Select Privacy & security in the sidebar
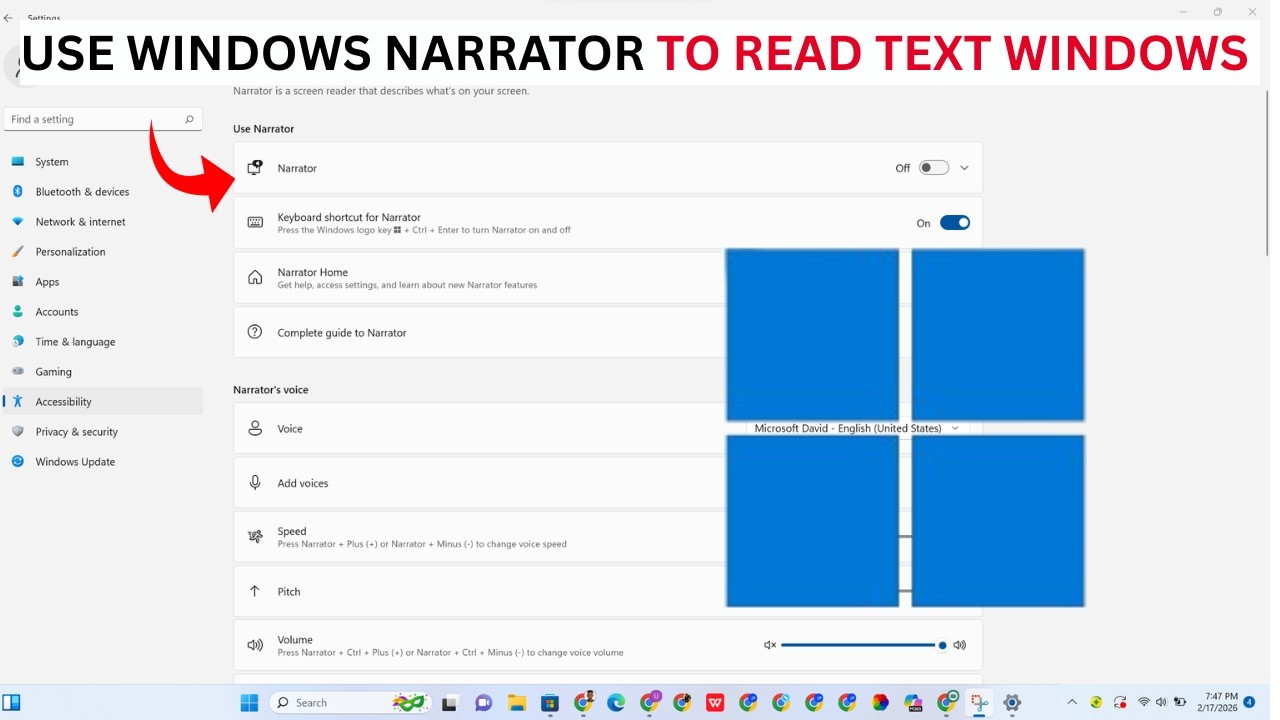Viewport: 1280px width, 720px height. 104,431
